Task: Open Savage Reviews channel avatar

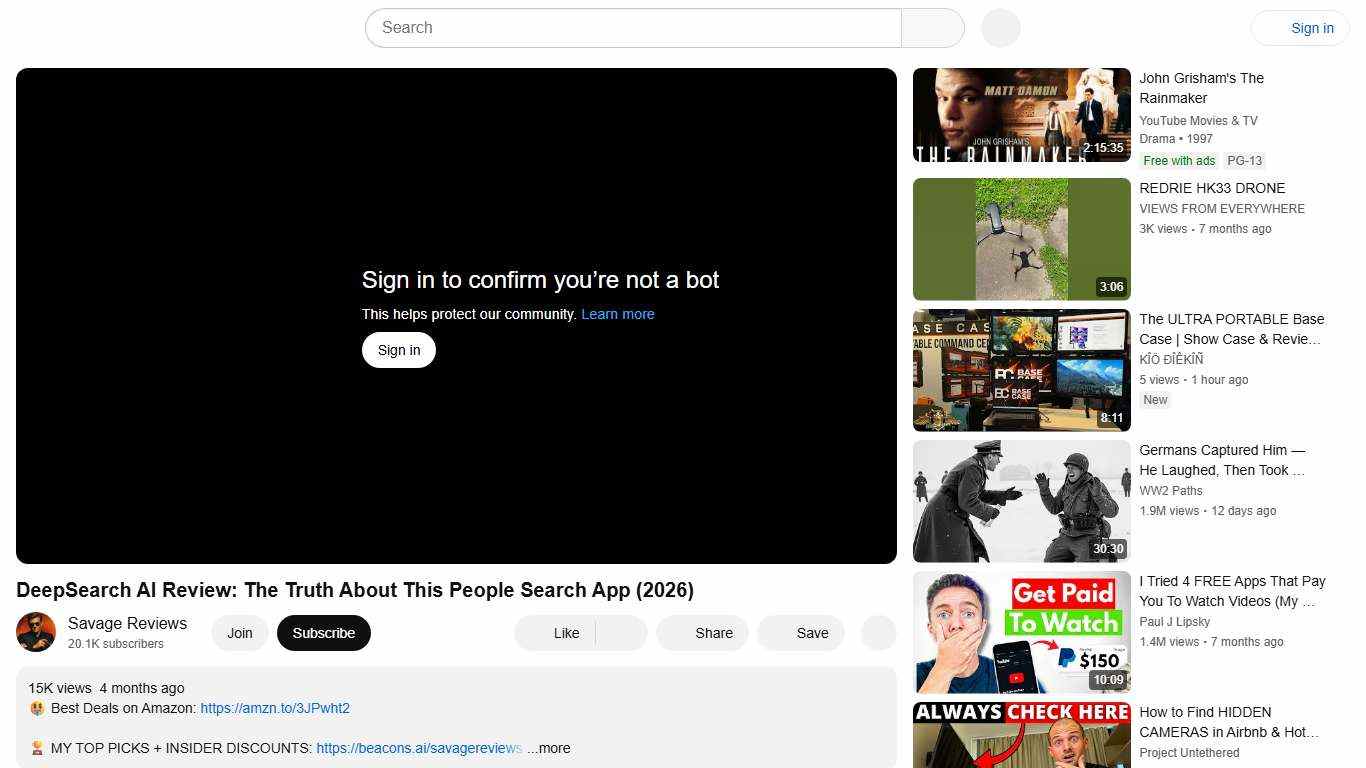Action: [36, 632]
